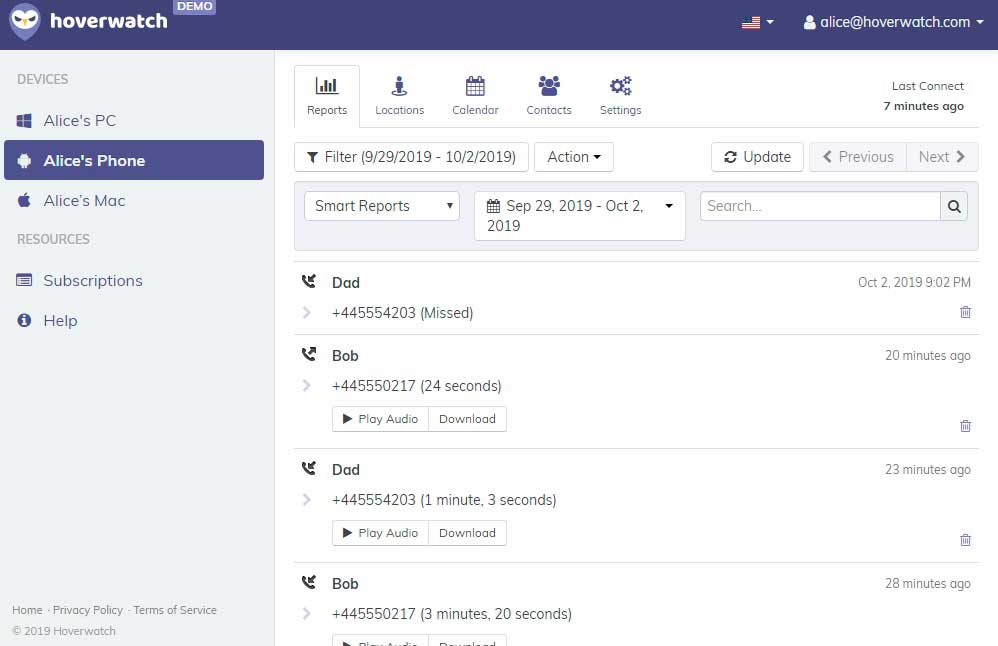
Task: Select Alice's Mac device
Action: point(134,200)
